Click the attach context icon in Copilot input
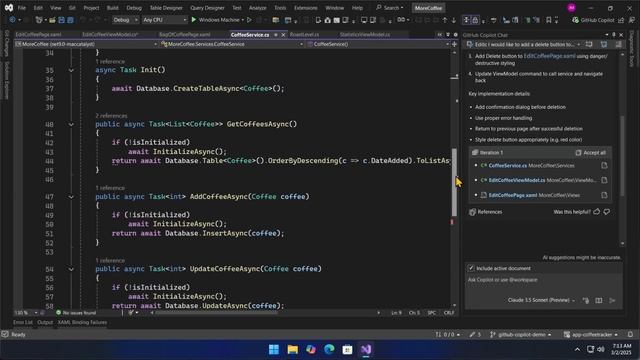Image resolution: width=640 pixels, height=360 pixels. click(586, 300)
